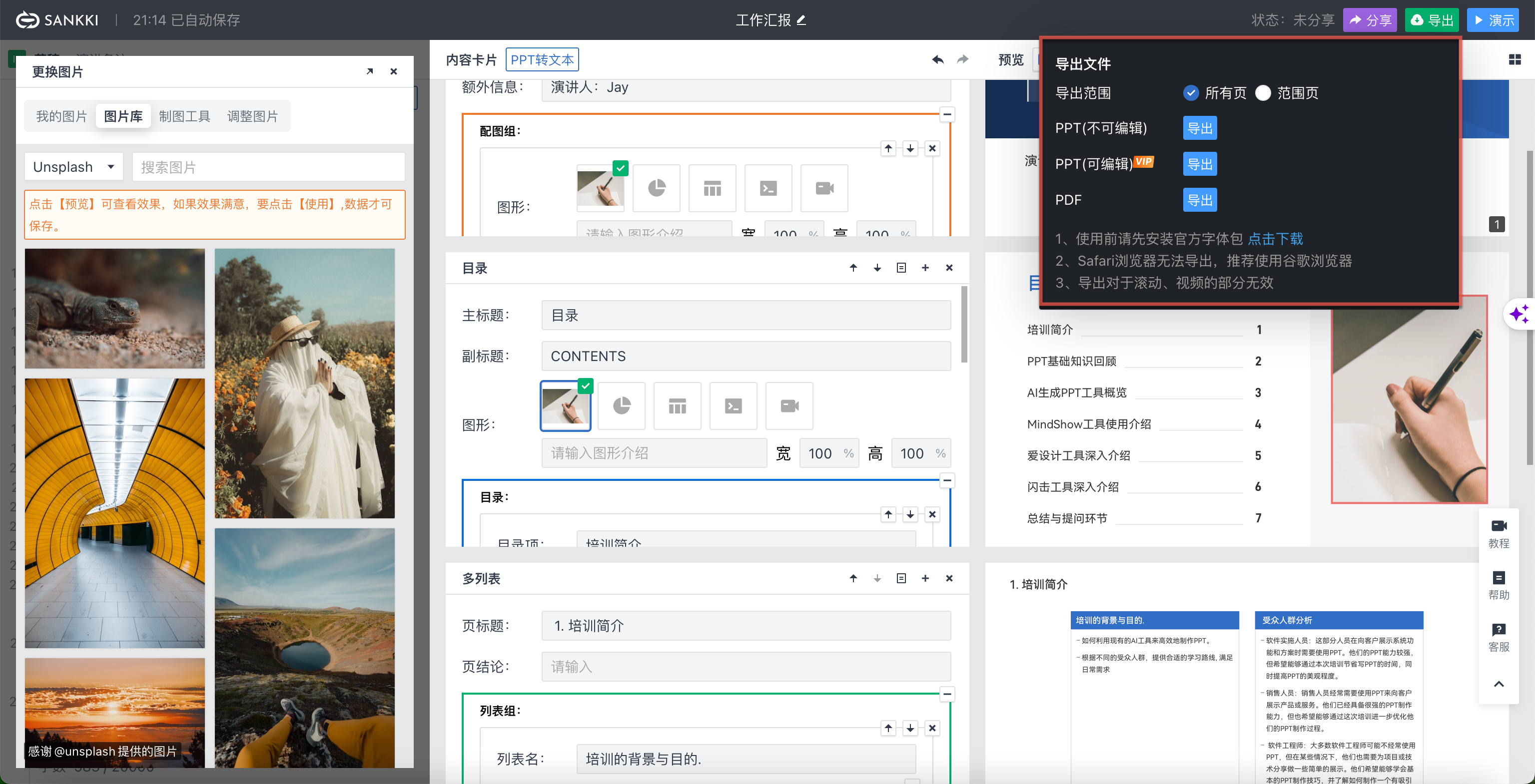Image resolution: width=1535 pixels, height=784 pixels.
Task: Move 多列表 card up with arrow
Action: (853, 578)
